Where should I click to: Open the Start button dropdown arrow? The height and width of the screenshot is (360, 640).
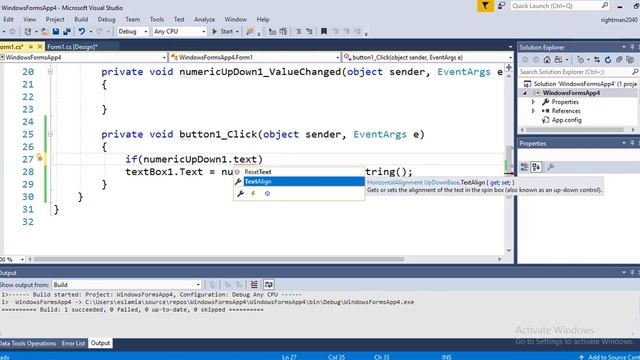tap(237, 31)
